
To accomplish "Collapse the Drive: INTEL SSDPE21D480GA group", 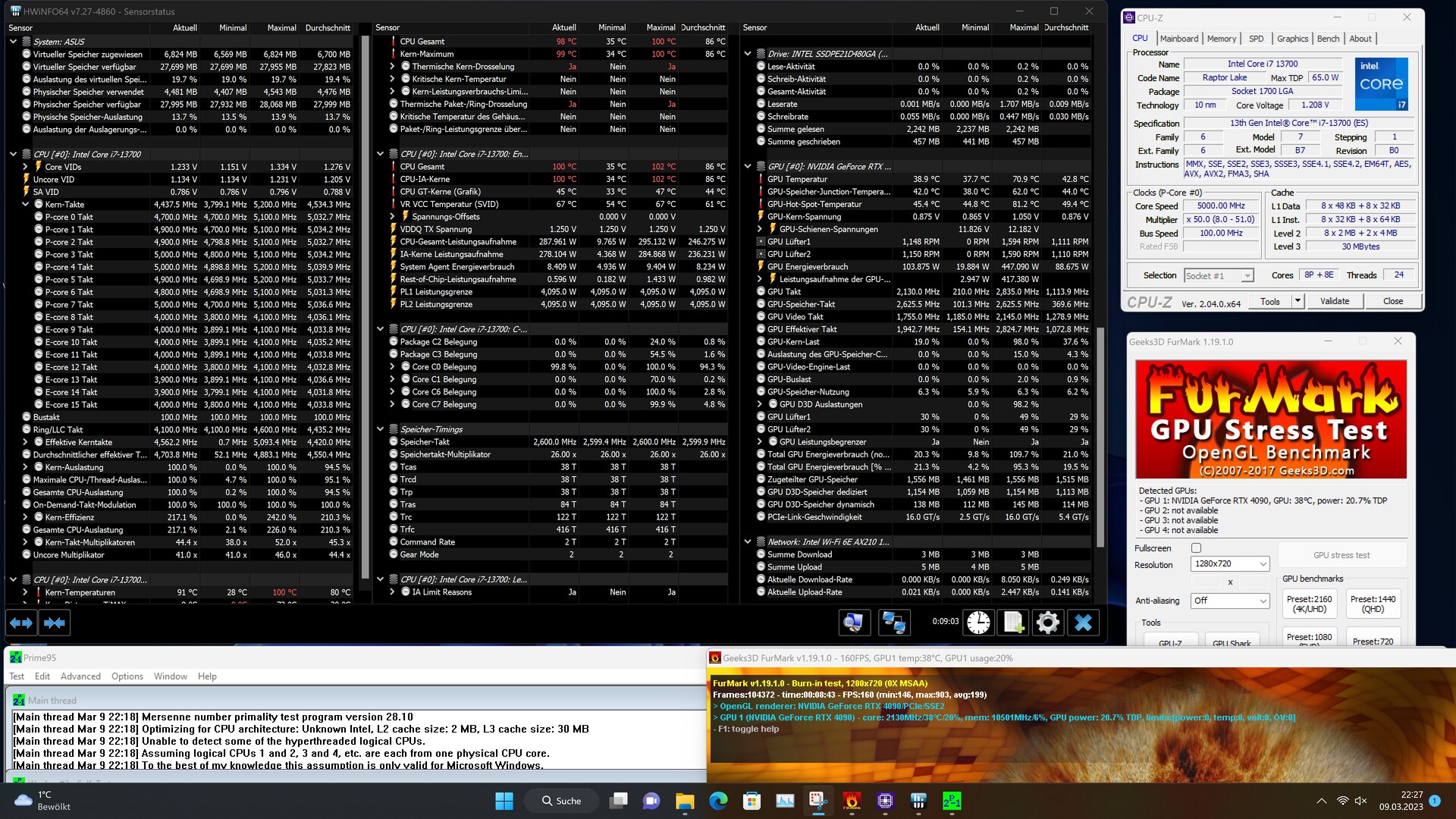I will click(747, 54).
